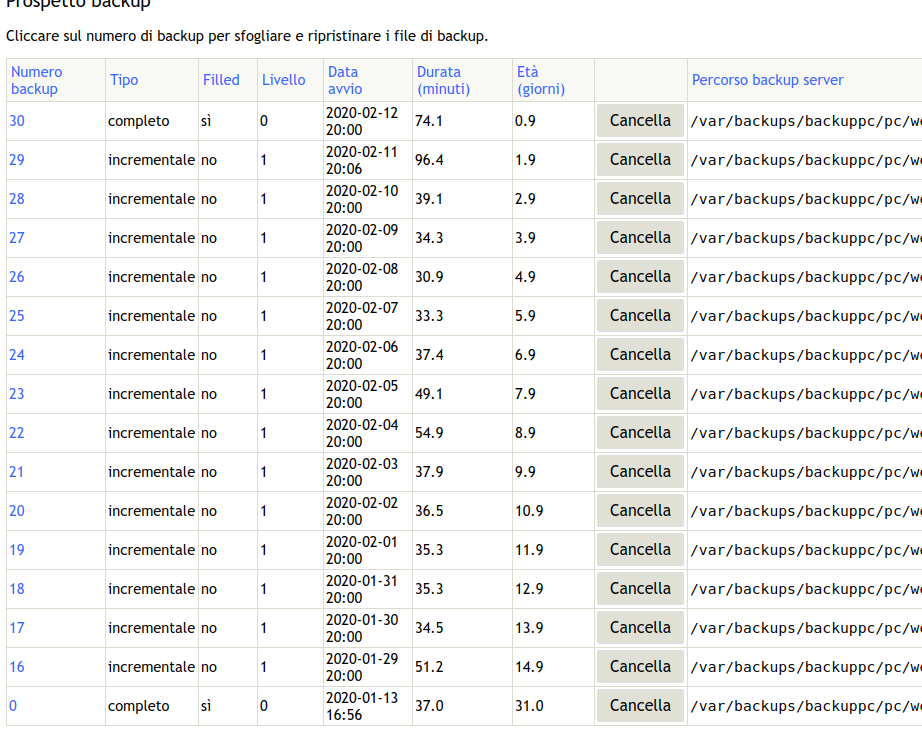The width and height of the screenshot is (922, 735).
Task: Open backup number 23
Action: coord(17,394)
